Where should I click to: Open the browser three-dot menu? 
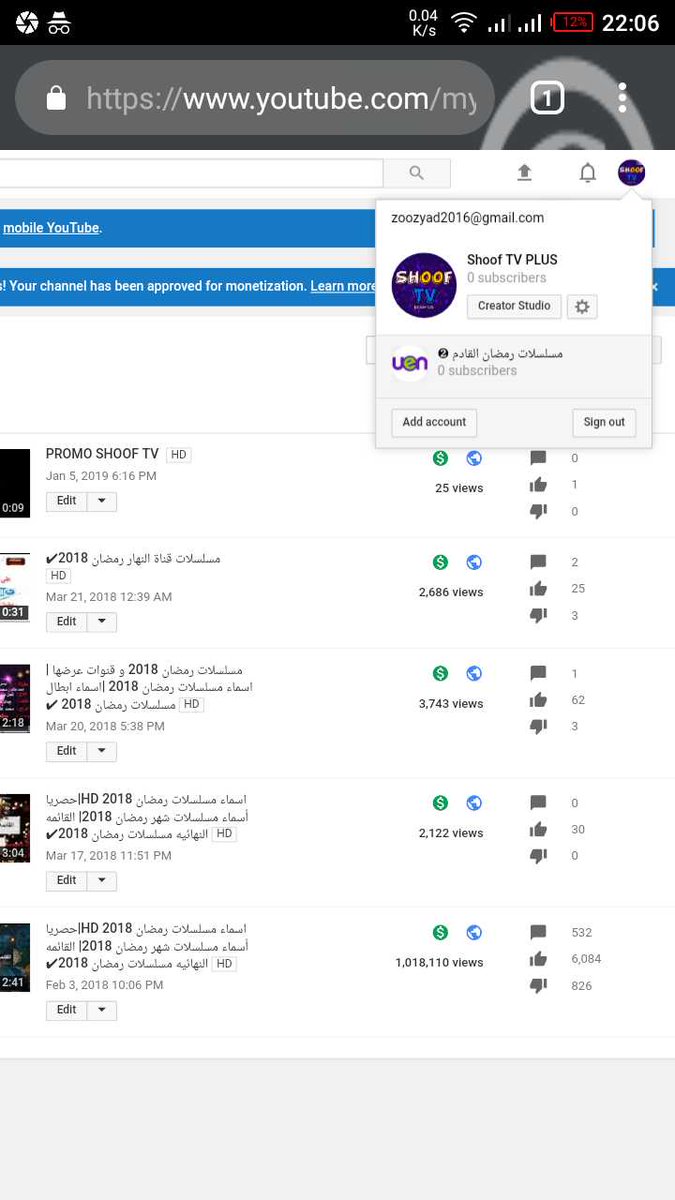622,98
